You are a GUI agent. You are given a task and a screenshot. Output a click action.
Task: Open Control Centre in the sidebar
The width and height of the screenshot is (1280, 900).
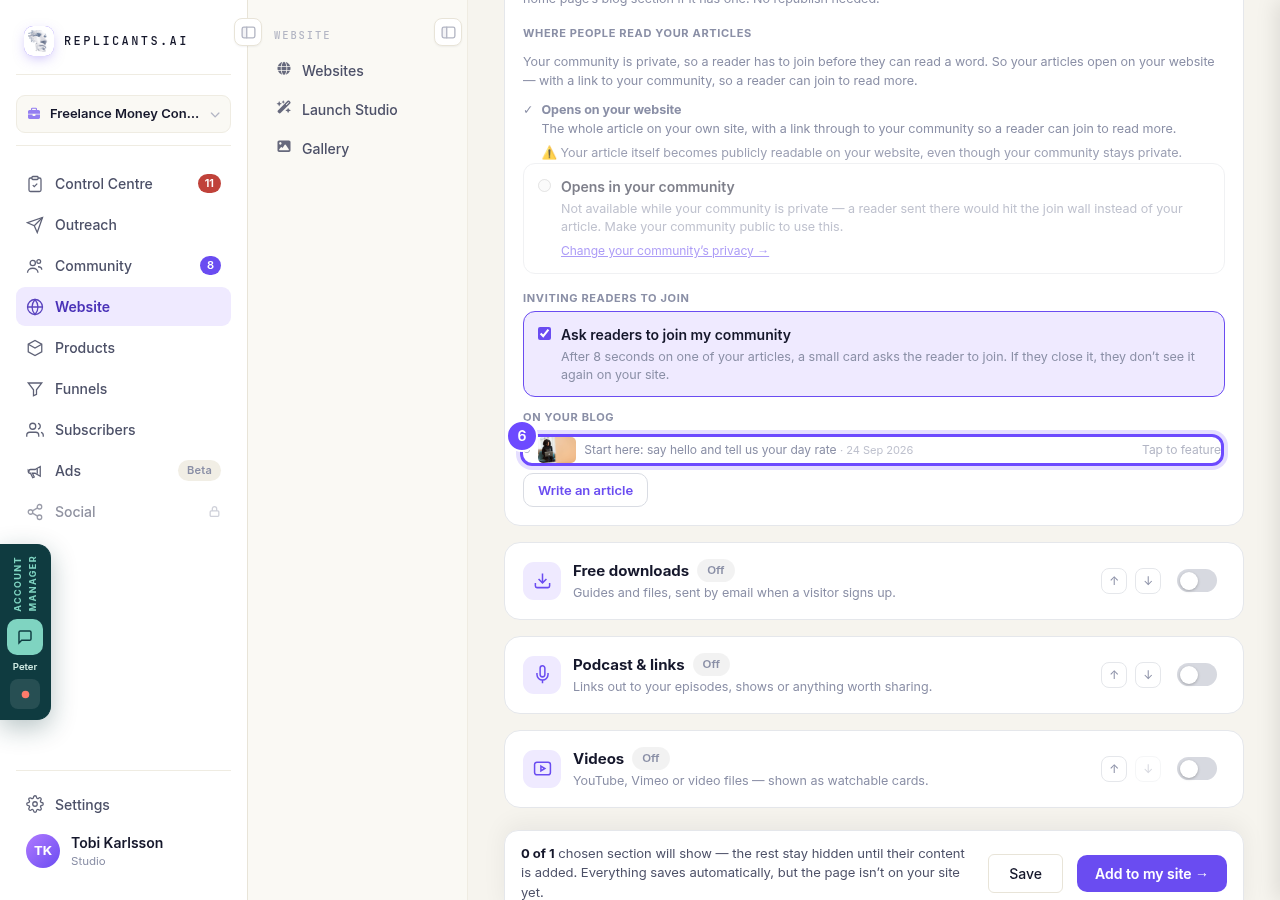pos(123,184)
